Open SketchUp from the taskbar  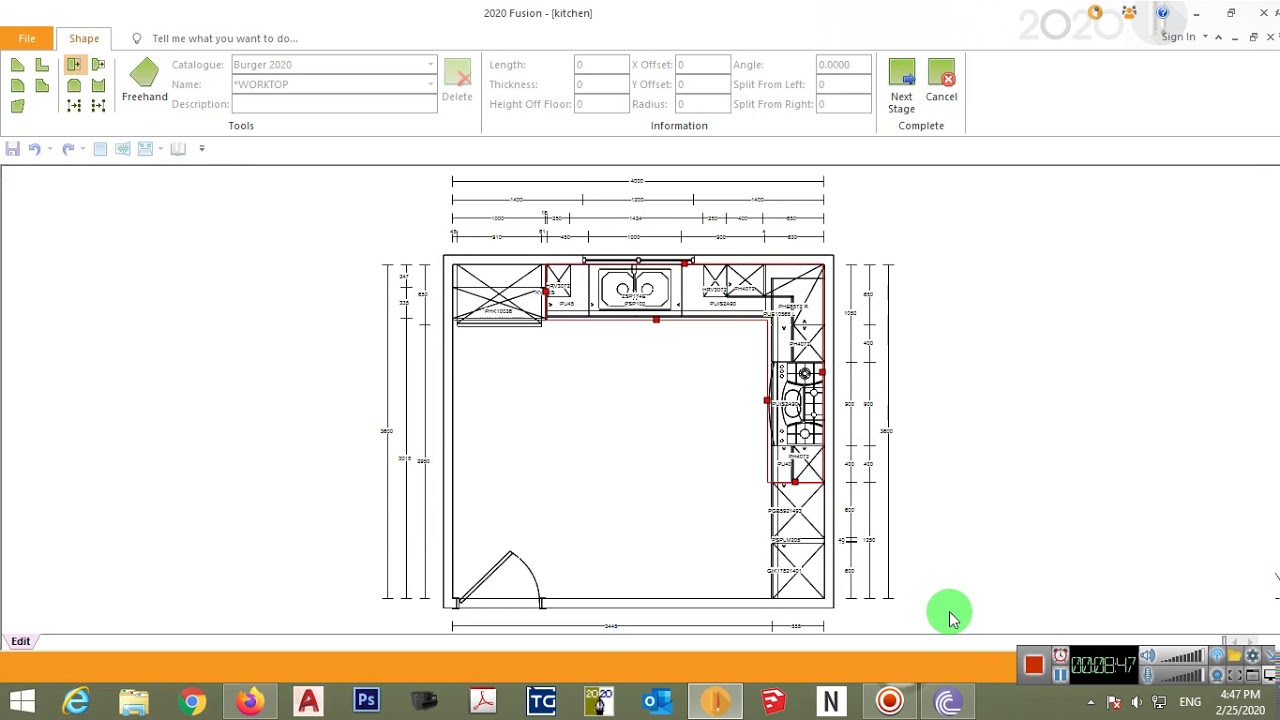(773, 701)
